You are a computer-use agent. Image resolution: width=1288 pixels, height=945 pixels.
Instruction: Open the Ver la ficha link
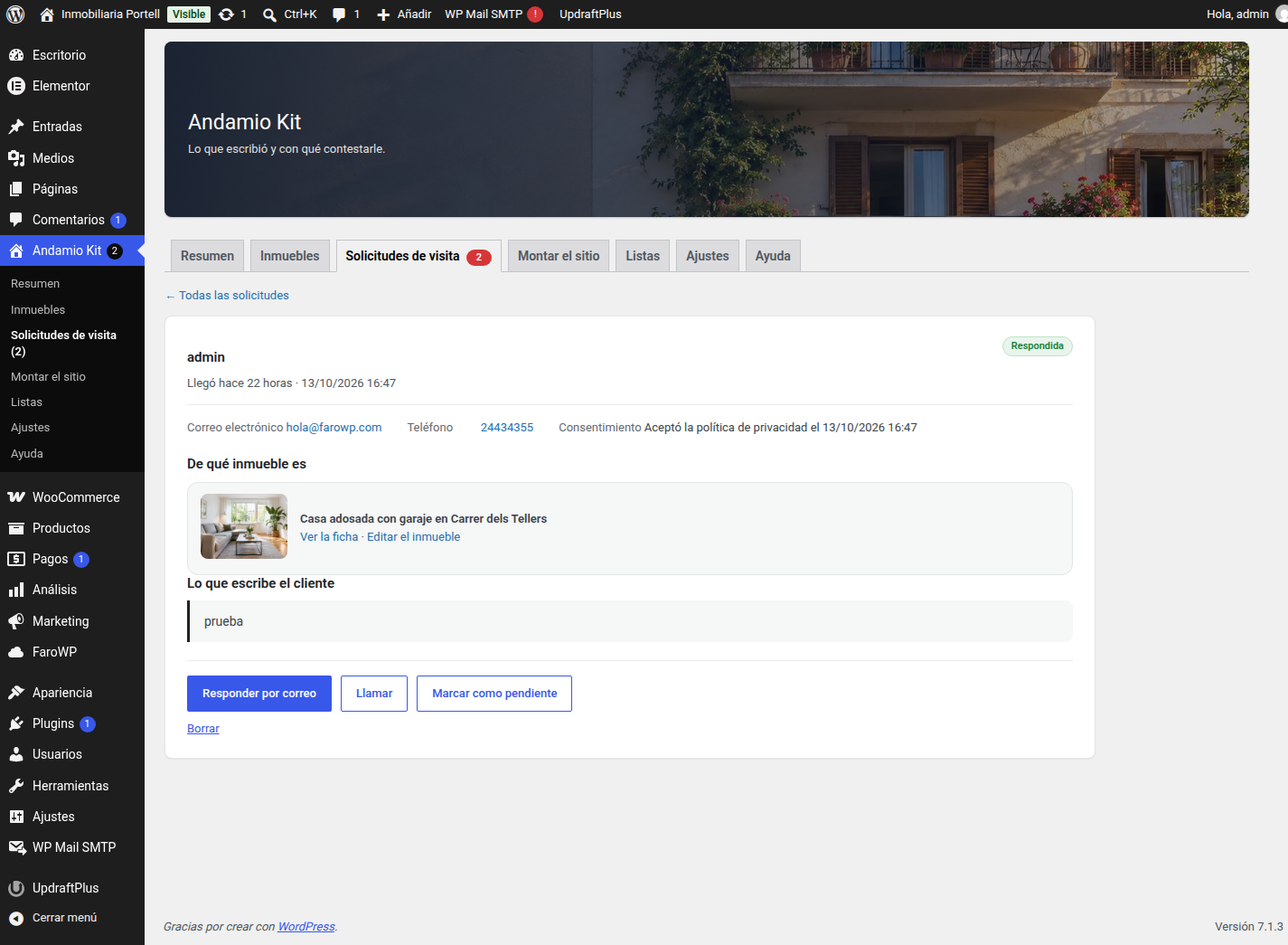tap(329, 537)
